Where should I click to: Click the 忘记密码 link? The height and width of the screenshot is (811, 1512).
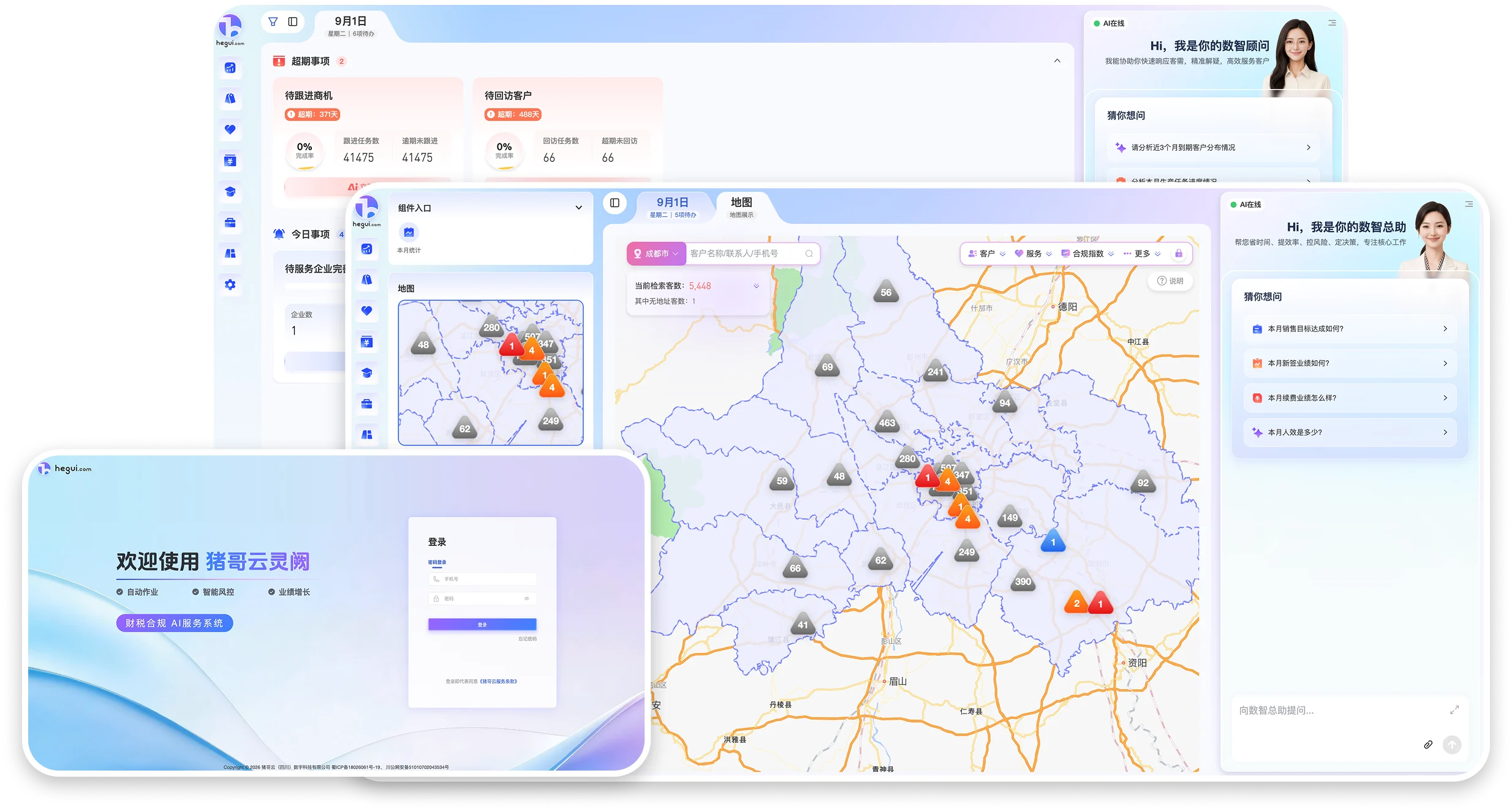click(x=527, y=639)
